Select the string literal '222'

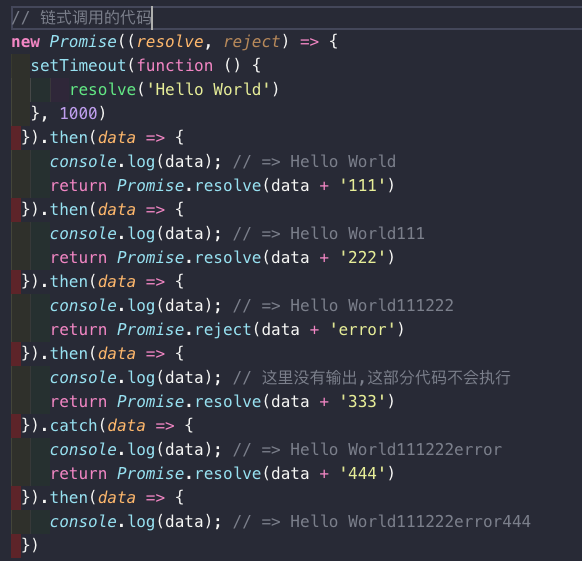coord(363,257)
